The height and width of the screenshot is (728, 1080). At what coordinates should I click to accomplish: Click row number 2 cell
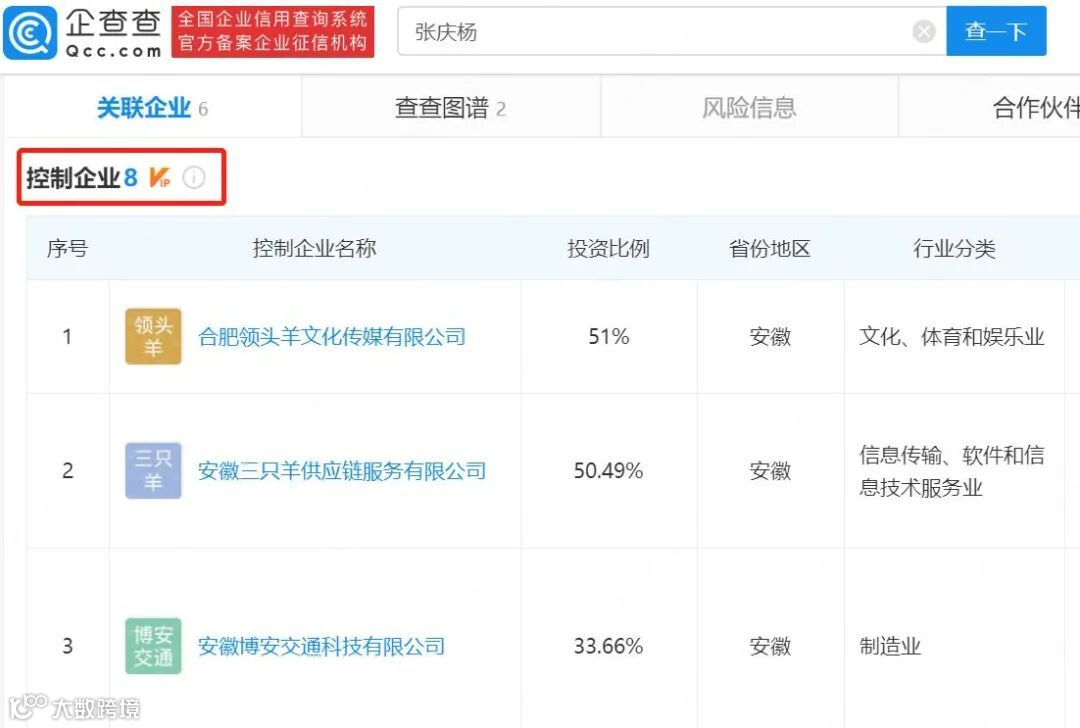click(x=68, y=470)
